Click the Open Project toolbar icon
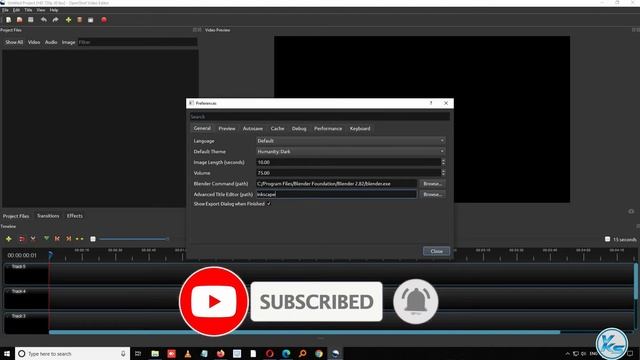 (x=19, y=20)
